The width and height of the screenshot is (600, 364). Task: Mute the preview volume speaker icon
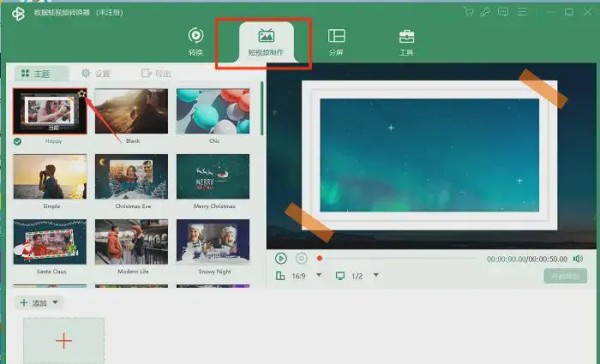coord(578,259)
